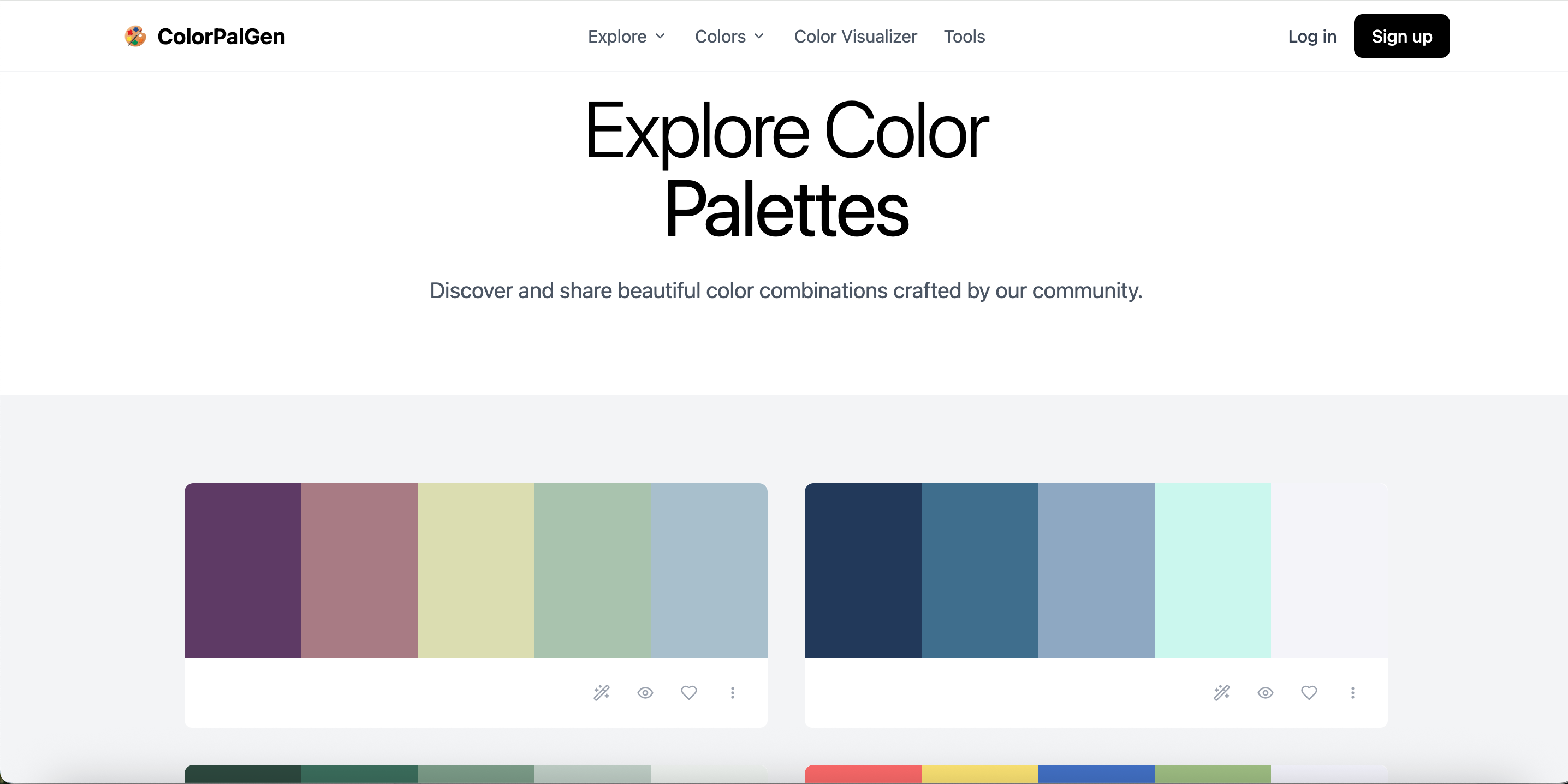Image resolution: width=1568 pixels, height=784 pixels.
Task: Click the ColorPalGen logo
Action: point(205,36)
